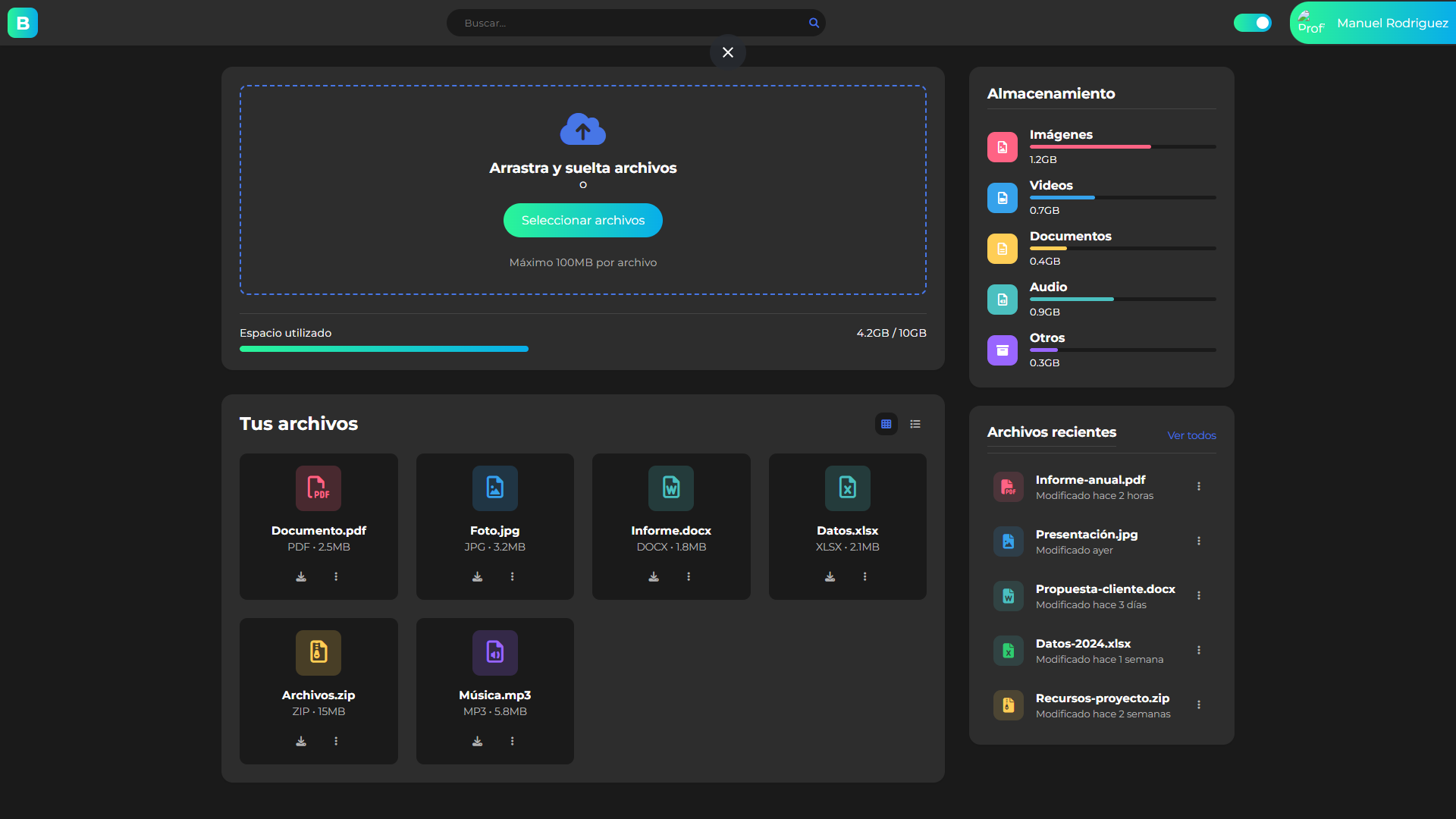Open the Manuel Rodriguez profile menu

point(1392,23)
